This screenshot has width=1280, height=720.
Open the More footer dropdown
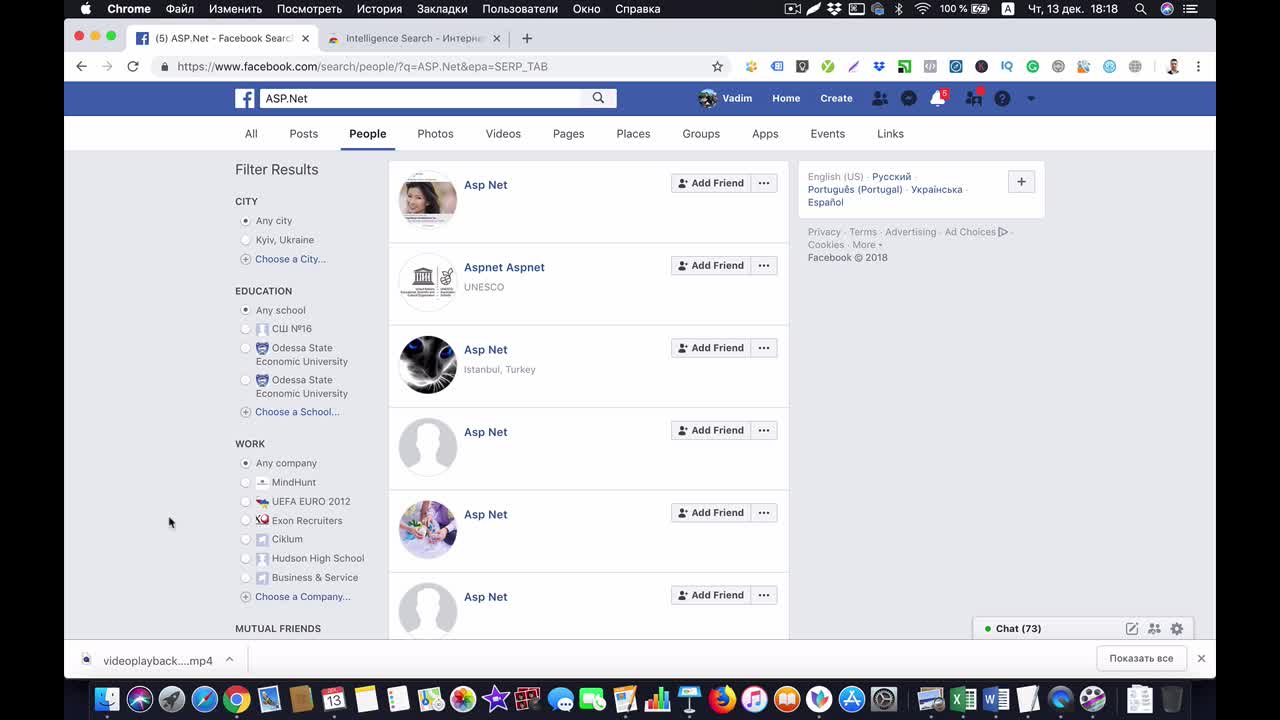pyautogui.click(x=867, y=245)
